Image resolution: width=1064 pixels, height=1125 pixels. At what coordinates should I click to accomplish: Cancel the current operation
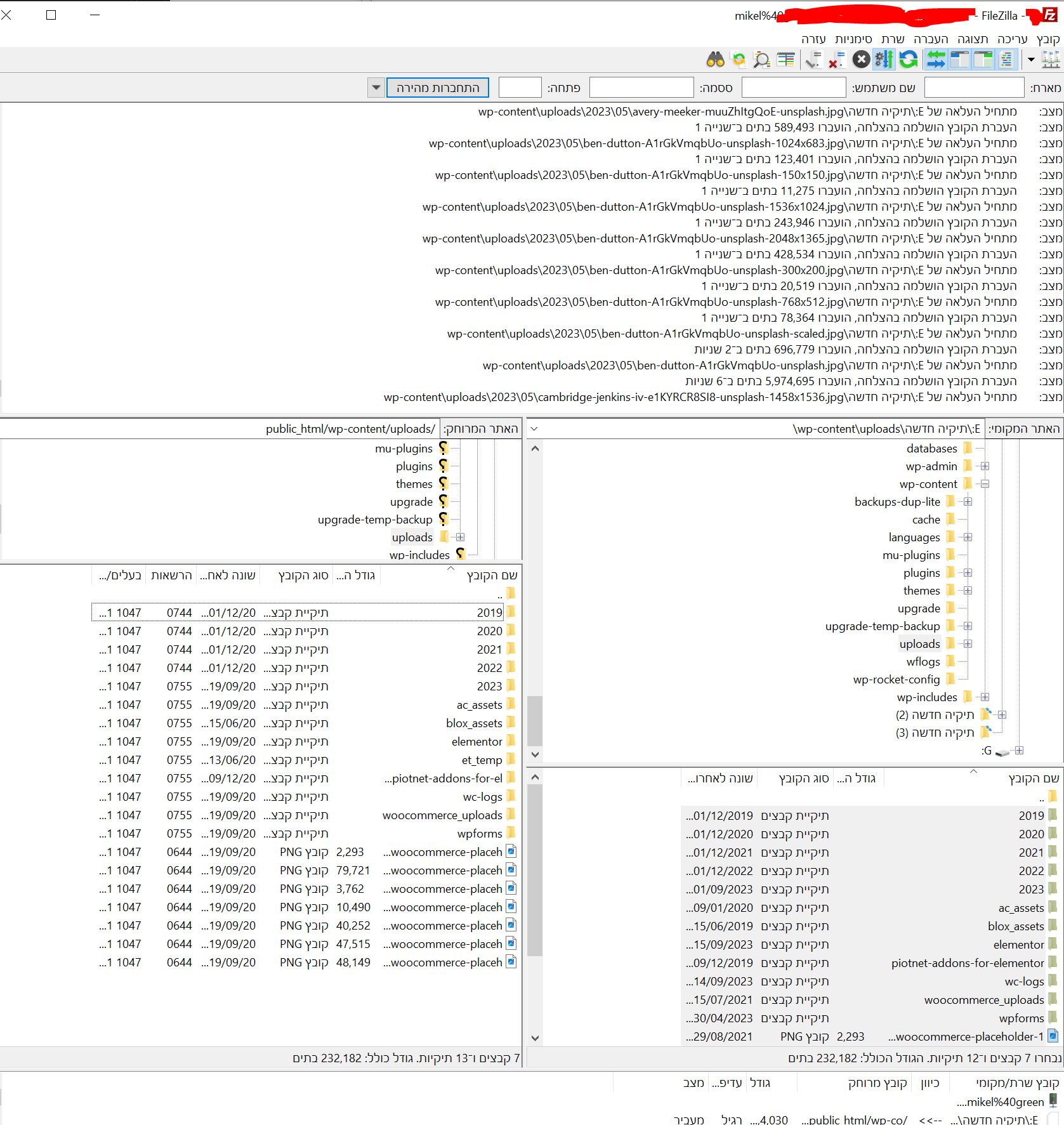pos(861,60)
